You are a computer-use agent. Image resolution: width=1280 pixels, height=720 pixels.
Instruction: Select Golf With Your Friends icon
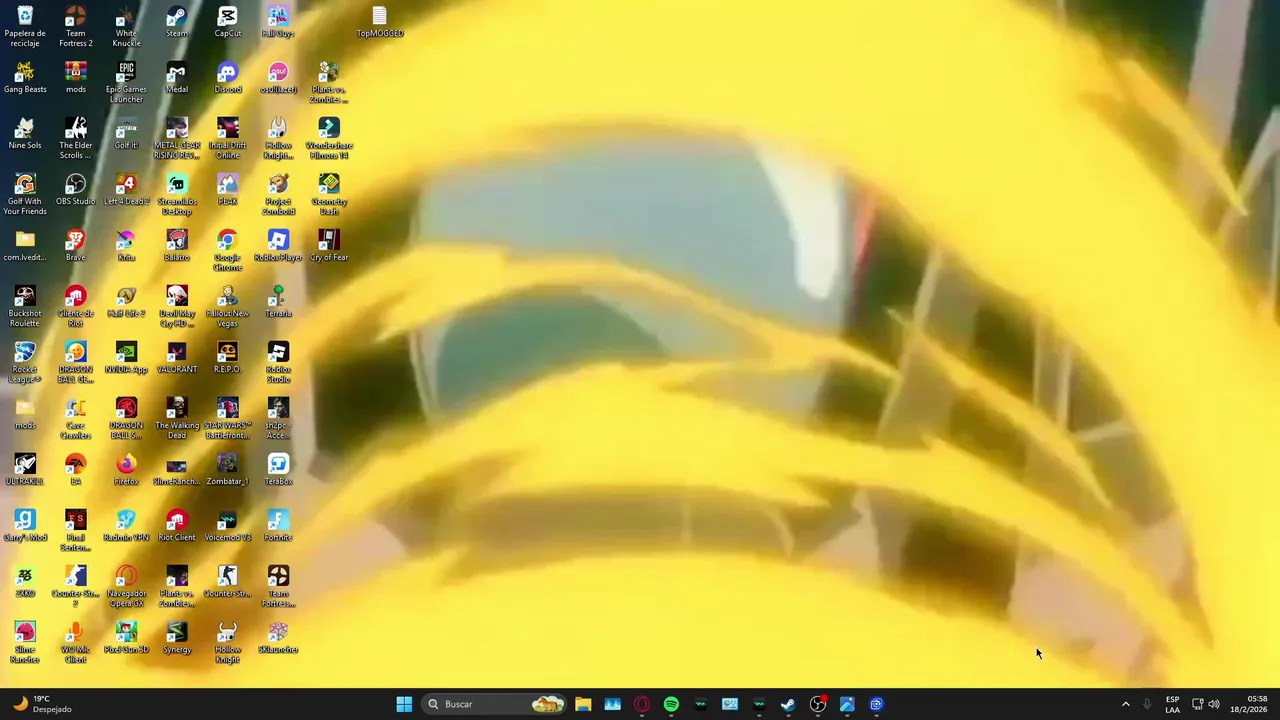tap(25, 194)
